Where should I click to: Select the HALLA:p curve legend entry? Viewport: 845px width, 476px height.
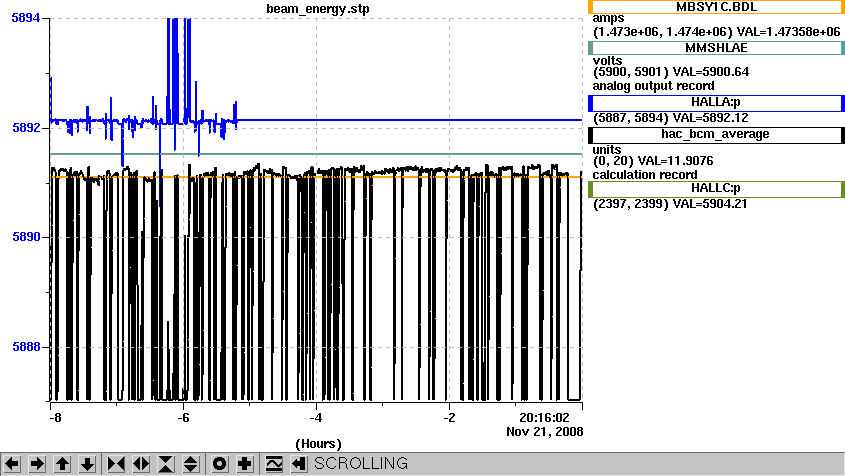point(716,102)
